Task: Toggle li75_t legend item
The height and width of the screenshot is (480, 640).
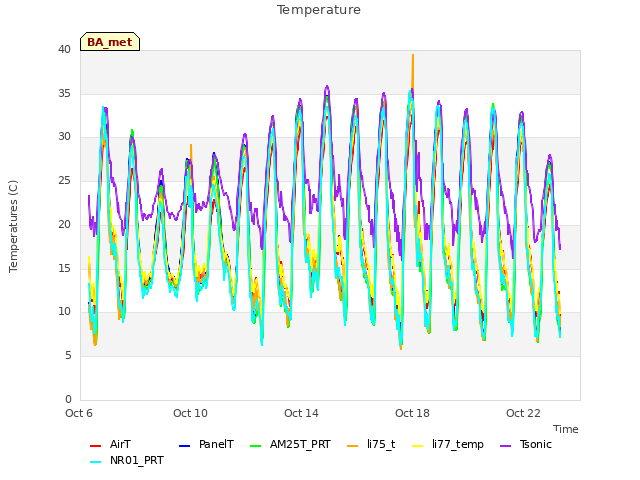Action: [371, 444]
